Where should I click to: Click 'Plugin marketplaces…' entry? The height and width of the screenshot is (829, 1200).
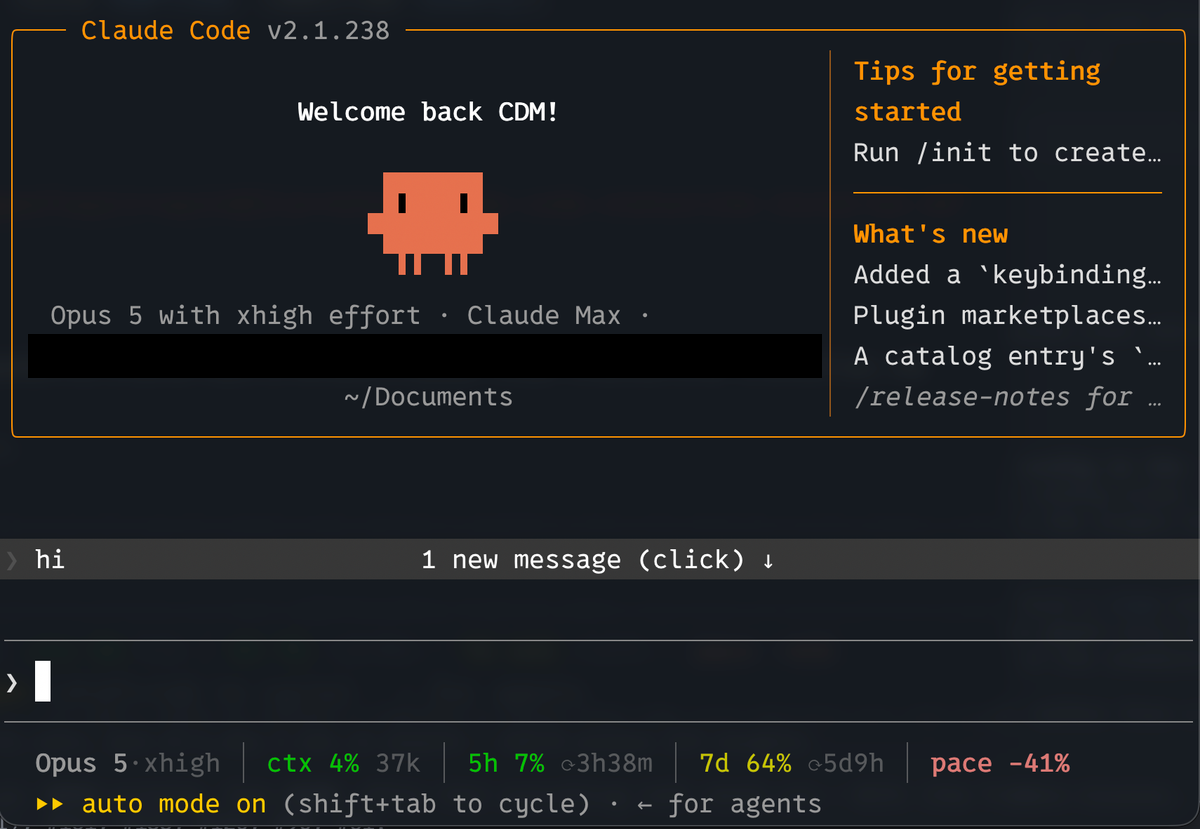(x=1007, y=316)
